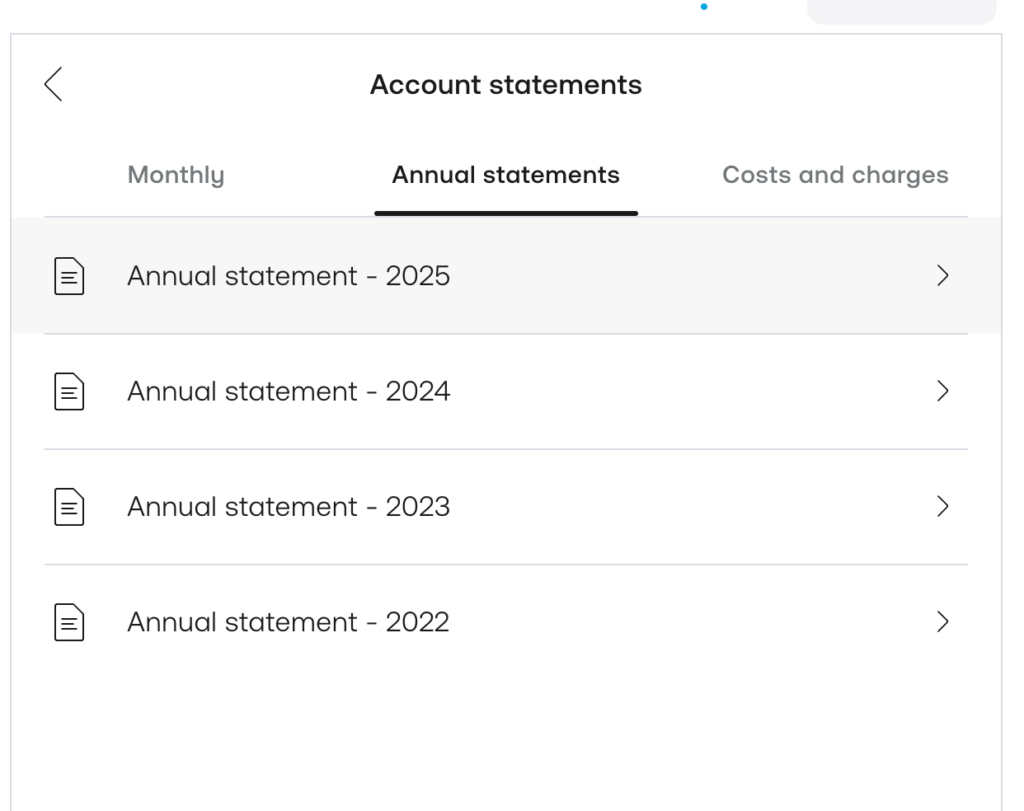Expand the 2022 annual statement chevron
Viewport: 1024px width, 811px height.
click(941, 623)
